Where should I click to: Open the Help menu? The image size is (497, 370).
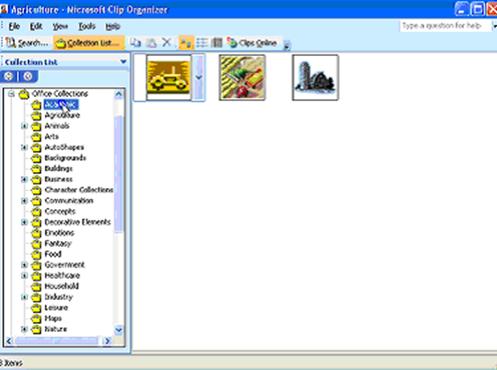pos(113,26)
